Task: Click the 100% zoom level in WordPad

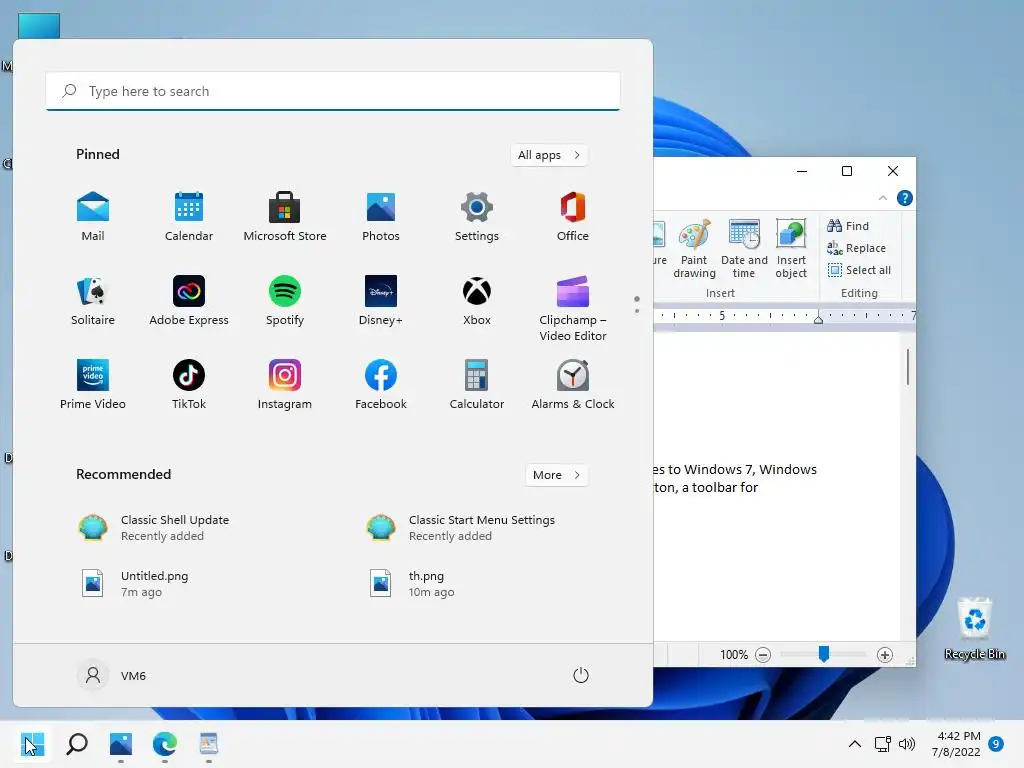Action: 733,654
